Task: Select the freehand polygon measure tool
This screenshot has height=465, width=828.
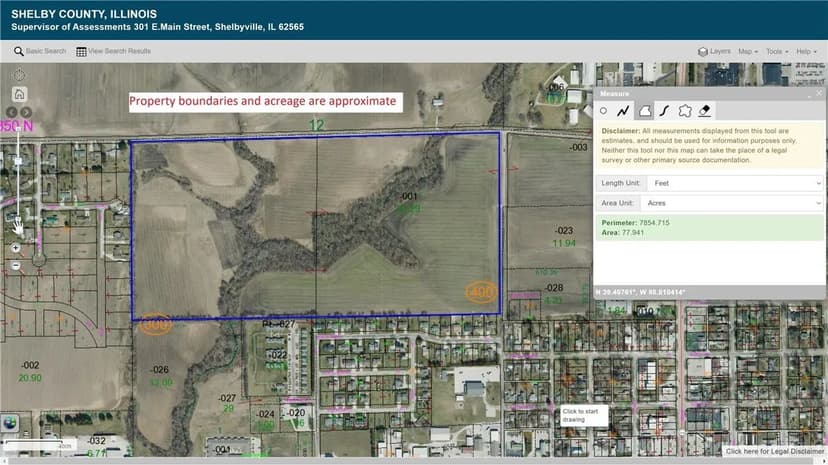Action: [685, 111]
